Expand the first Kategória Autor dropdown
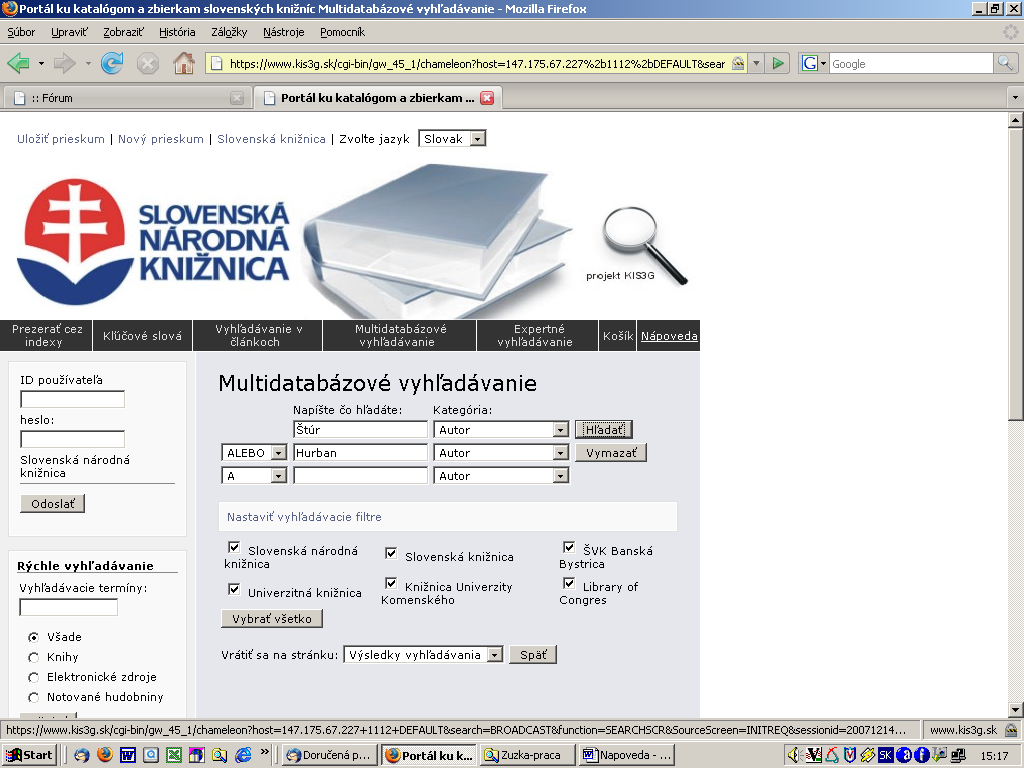 [560, 430]
